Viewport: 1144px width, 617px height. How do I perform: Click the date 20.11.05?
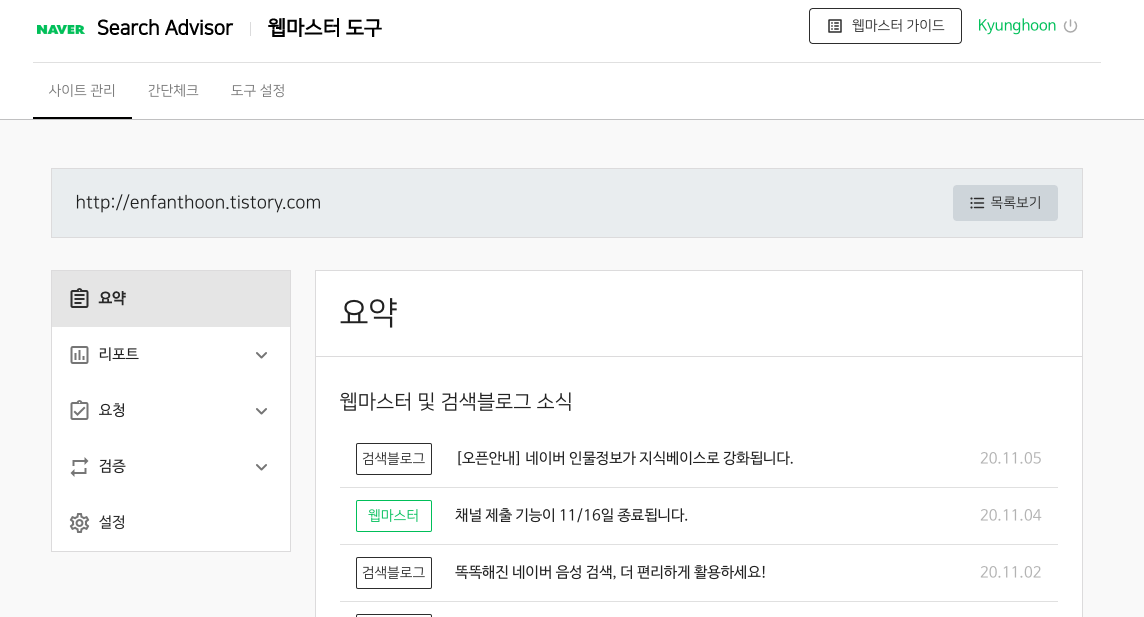(x=1010, y=458)
